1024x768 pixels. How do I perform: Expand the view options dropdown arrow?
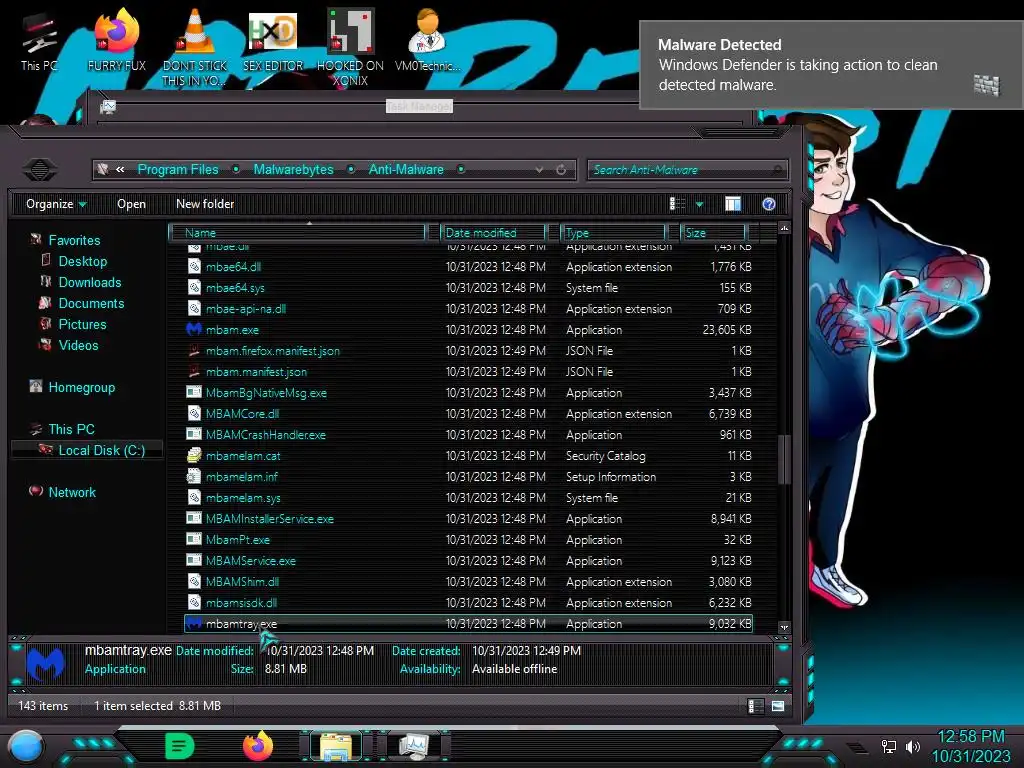point(699,204)
